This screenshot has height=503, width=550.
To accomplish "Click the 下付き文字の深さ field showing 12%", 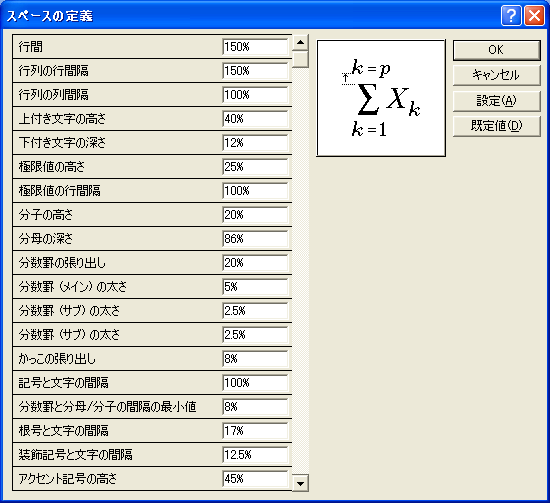I will pos(255,143).
